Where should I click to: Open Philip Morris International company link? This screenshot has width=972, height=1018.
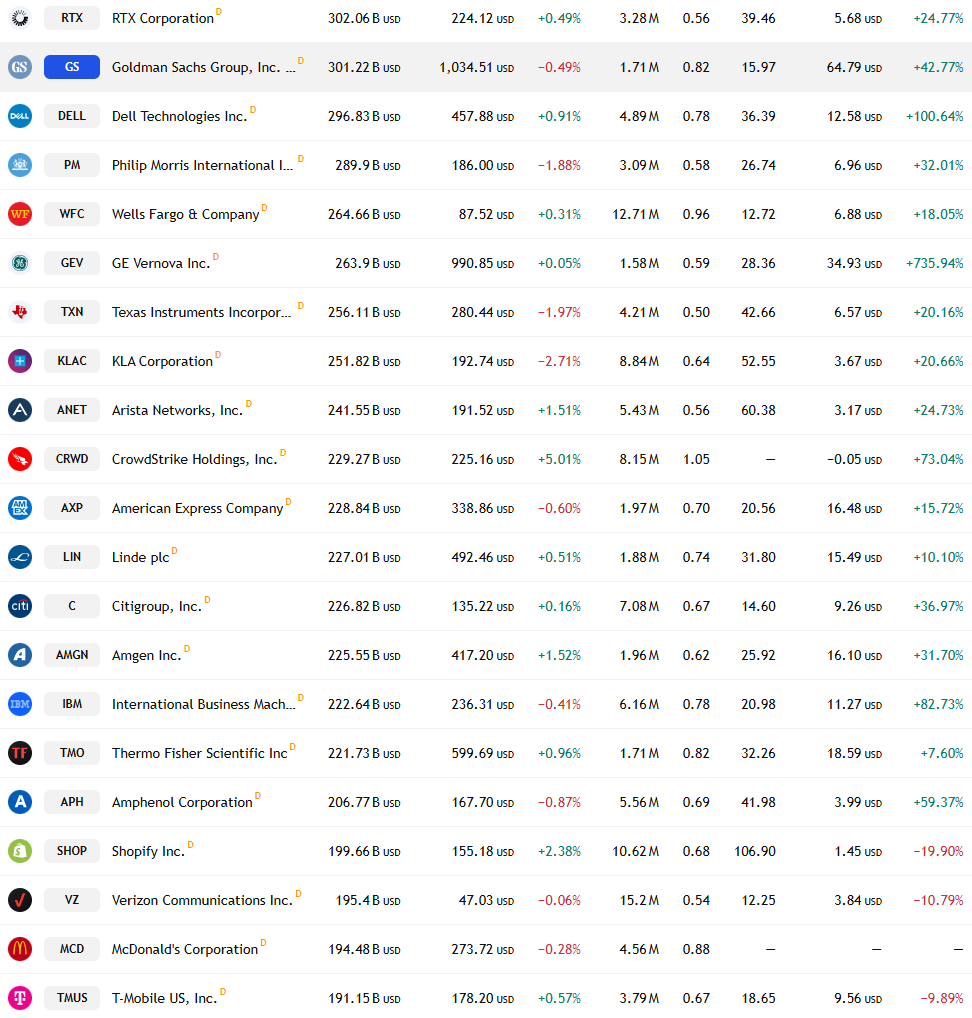click(202, 165)
